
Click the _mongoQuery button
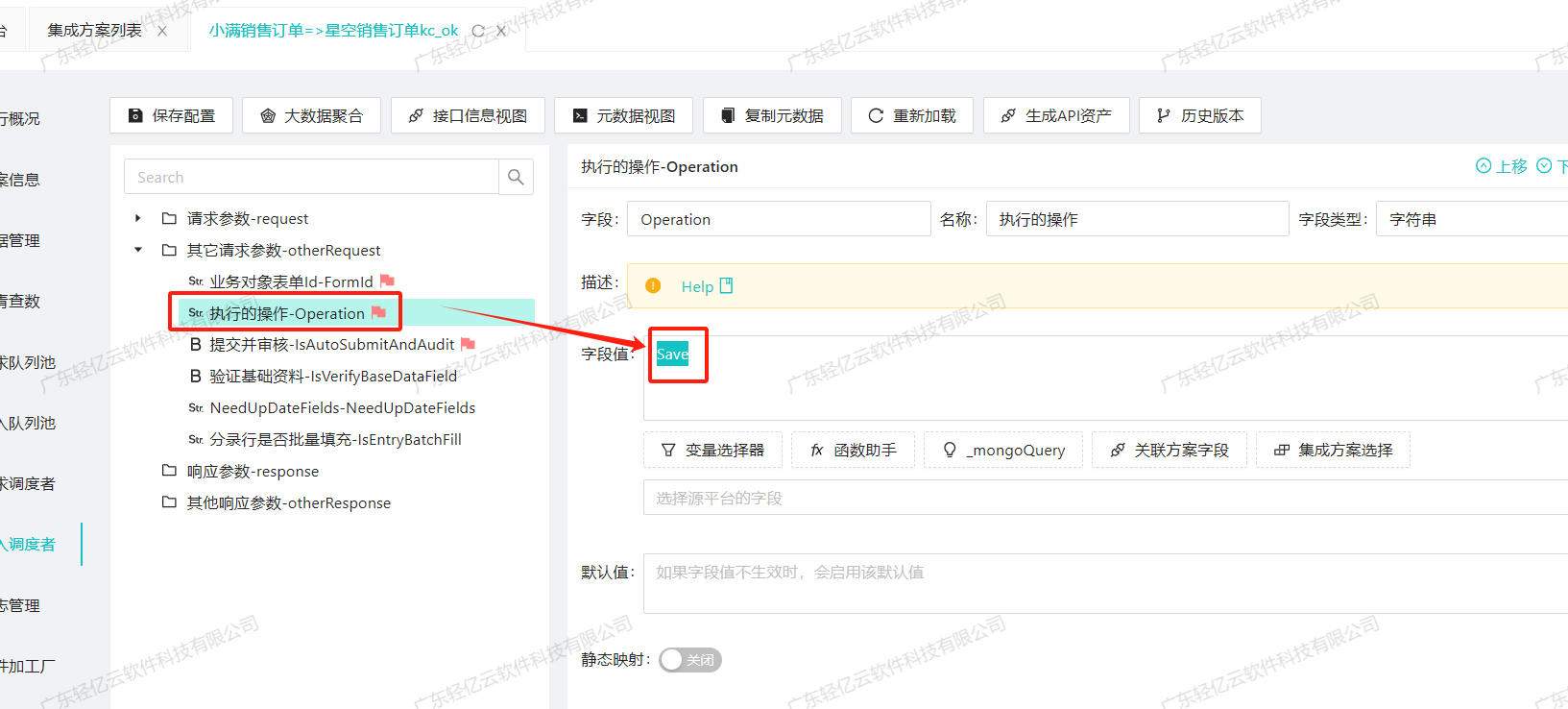tap(1003, 450)
